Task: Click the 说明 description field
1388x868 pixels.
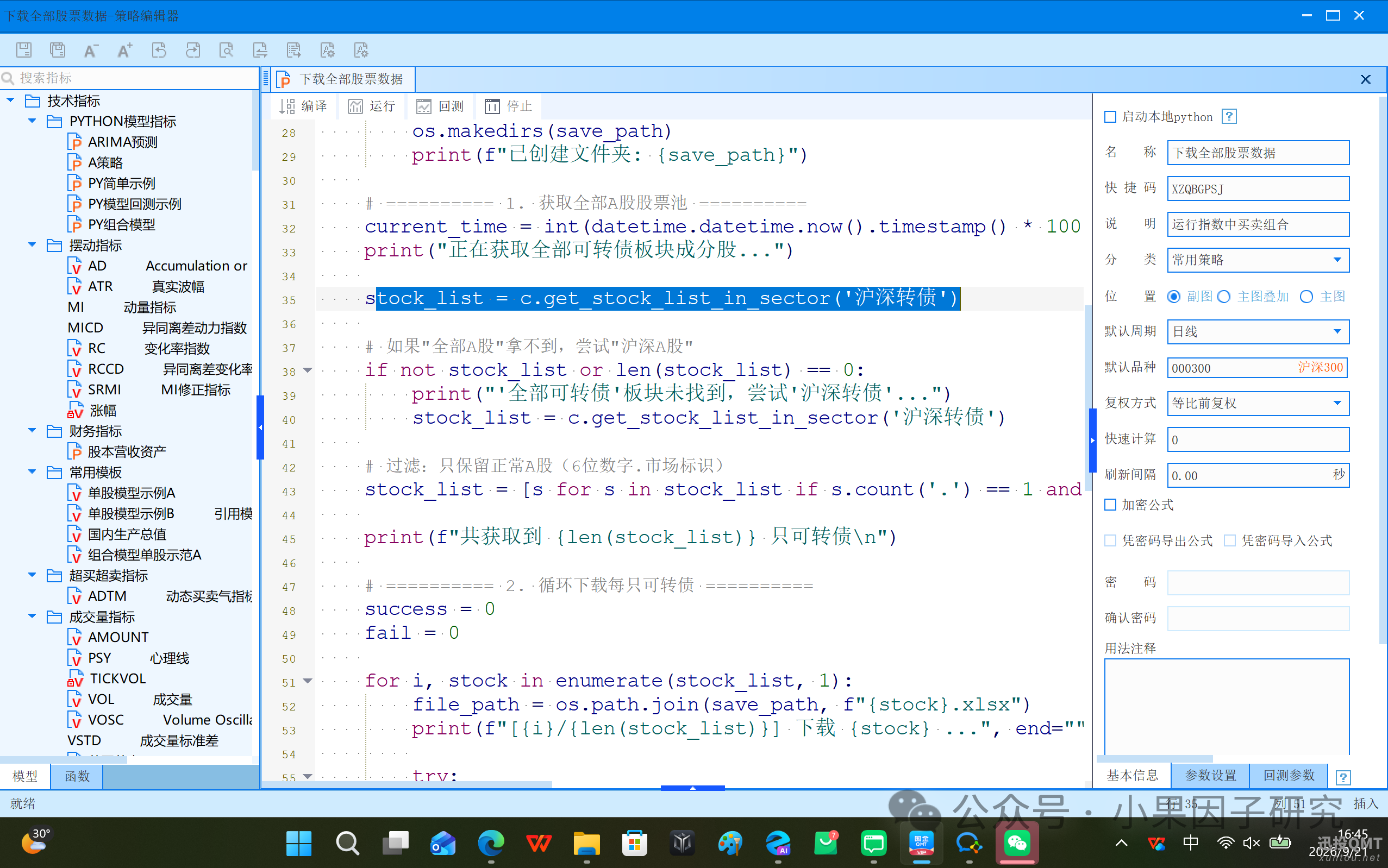Action: (x=1258, y=224)
